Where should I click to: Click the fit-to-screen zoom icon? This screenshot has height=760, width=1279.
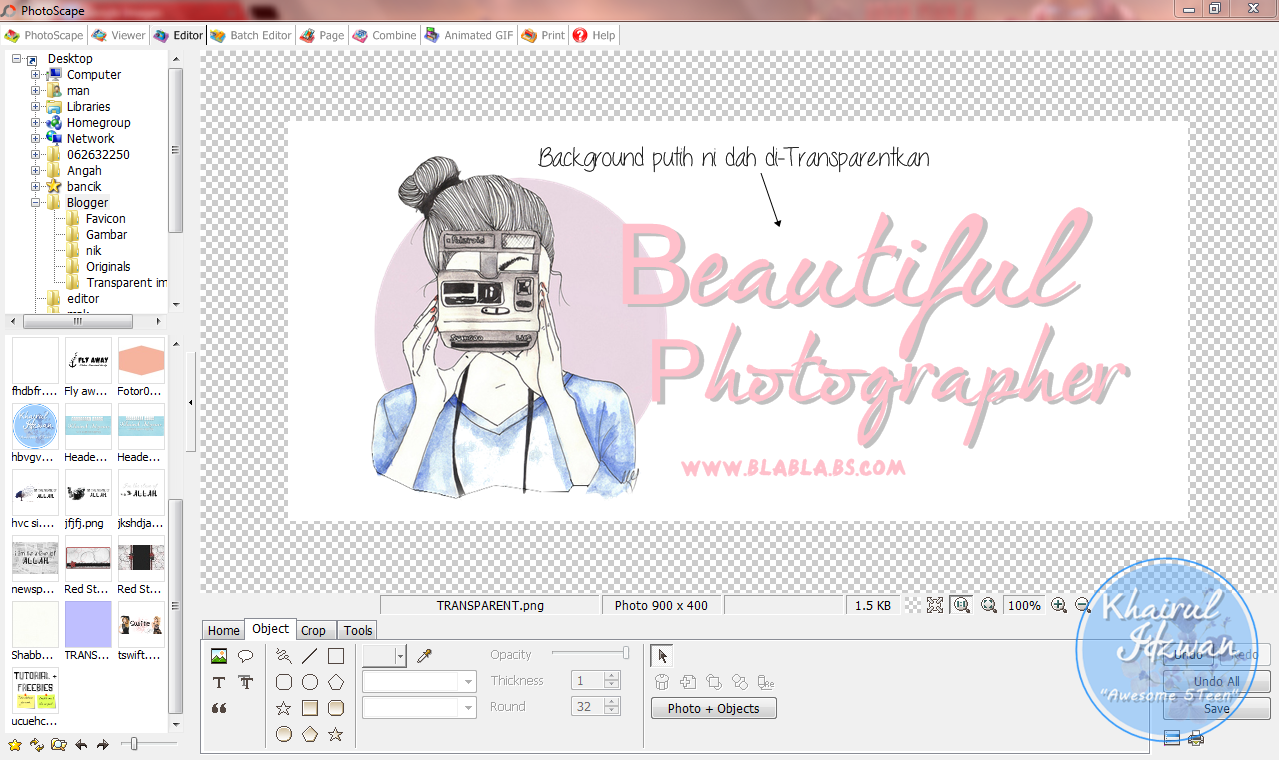coord(935,605)
